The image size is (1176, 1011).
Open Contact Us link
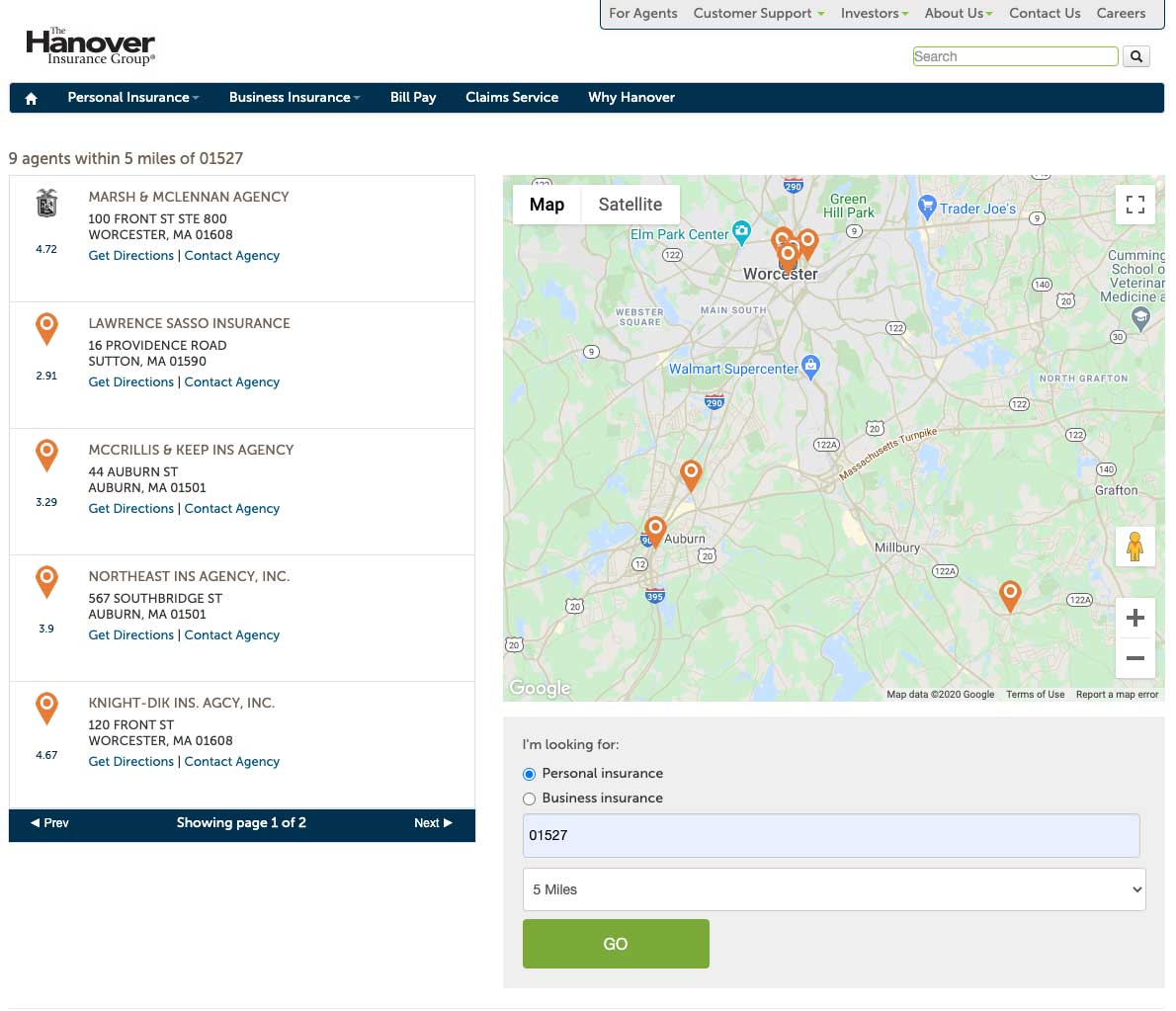(x=1044, y=14)
